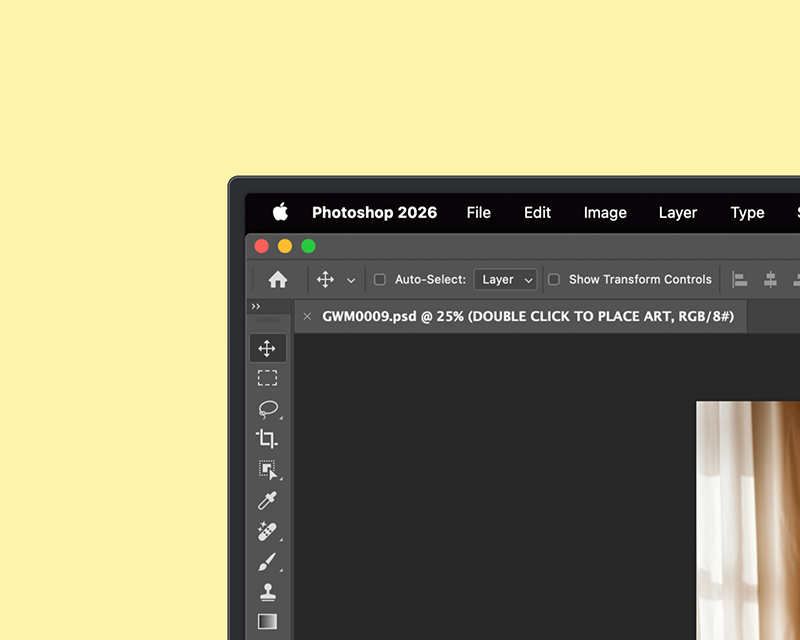Open the Layer menu
Image resolution: width=800 pixels, height=640 pixels.
pos(678,213)
